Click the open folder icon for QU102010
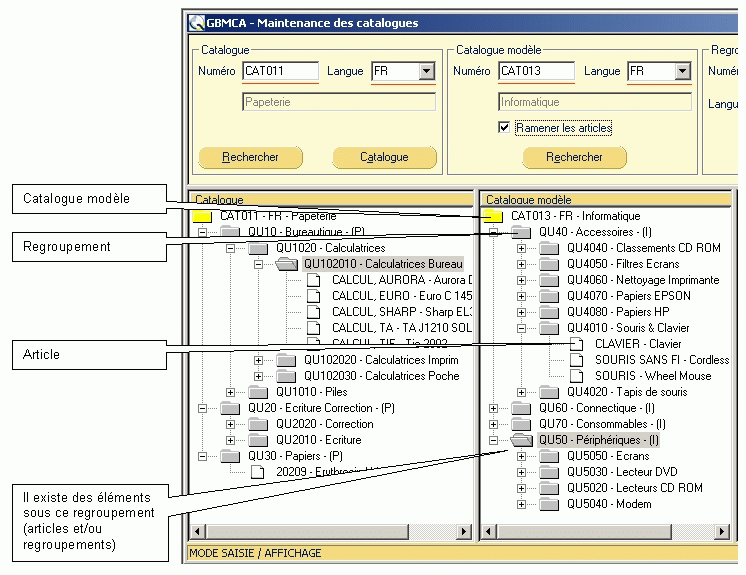 pos(287,264)
